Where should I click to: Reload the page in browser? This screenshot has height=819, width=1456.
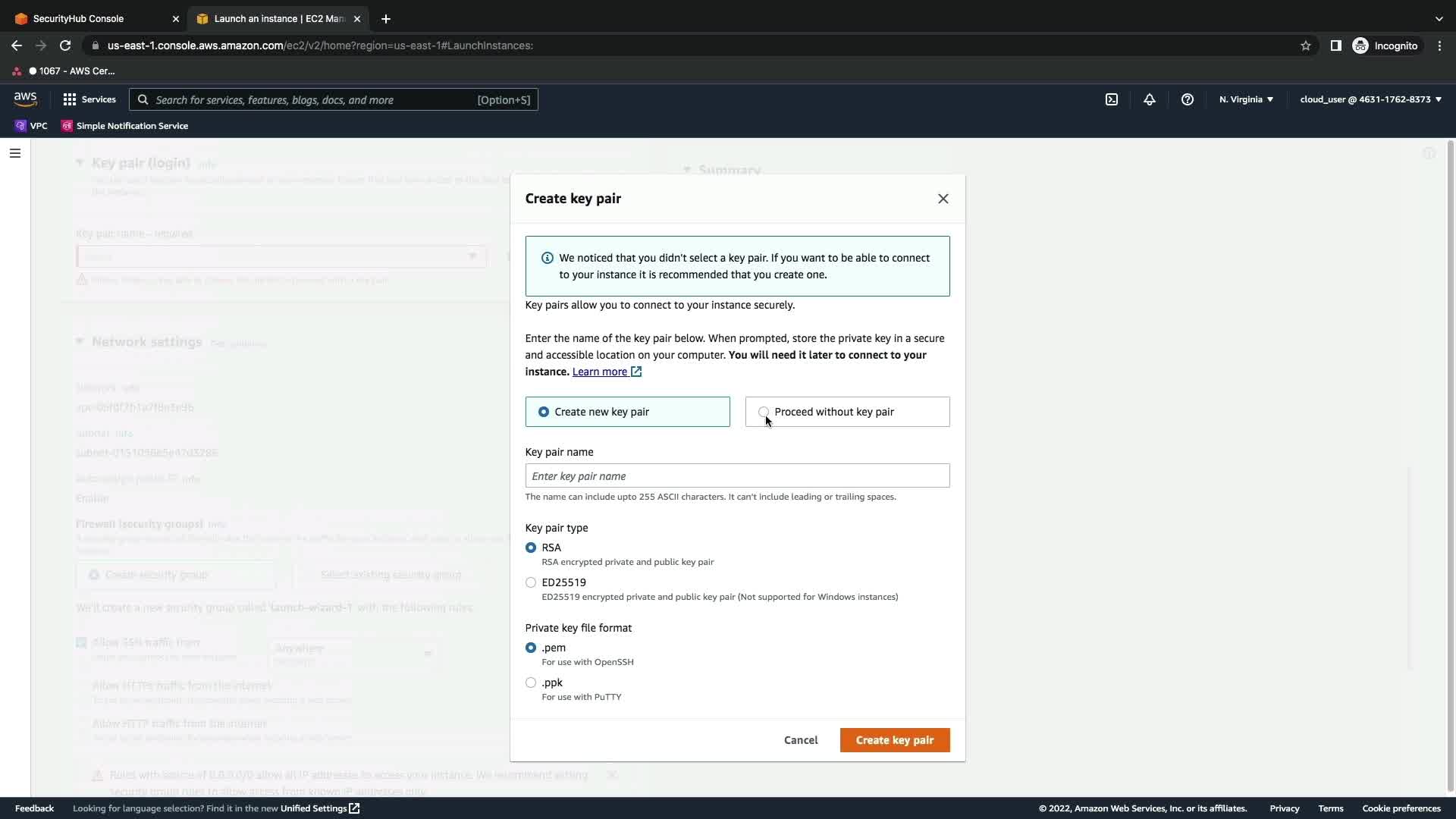[65, 45]
